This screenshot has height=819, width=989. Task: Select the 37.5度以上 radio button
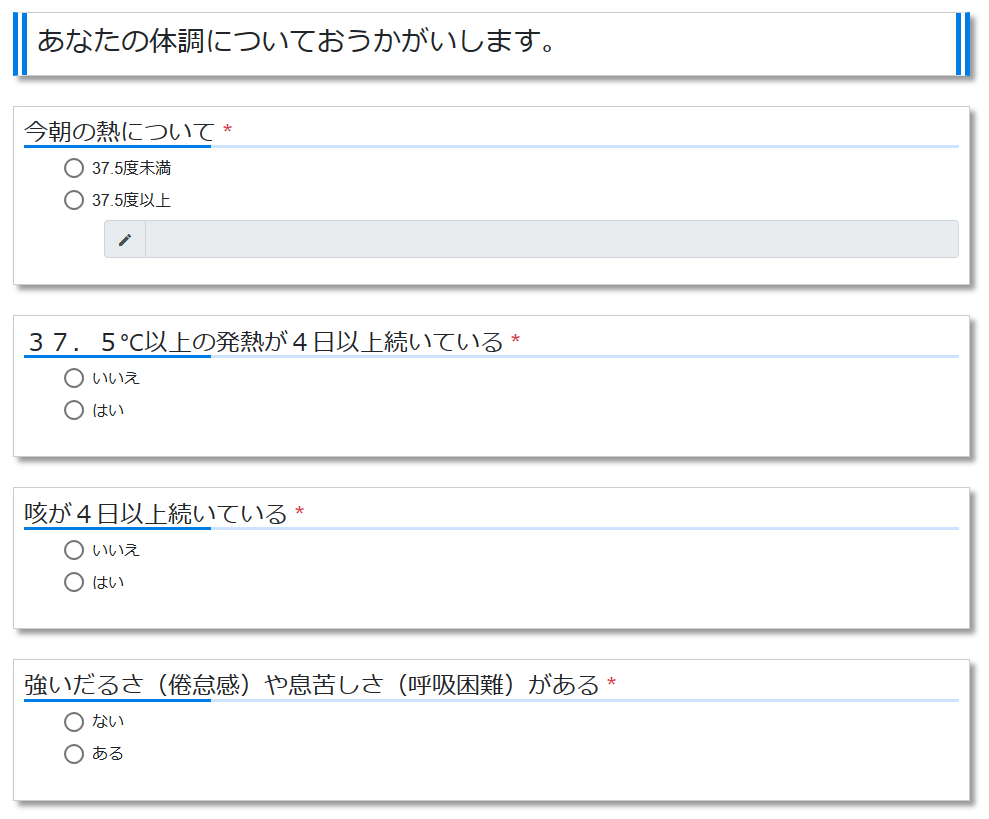[74, 200]
